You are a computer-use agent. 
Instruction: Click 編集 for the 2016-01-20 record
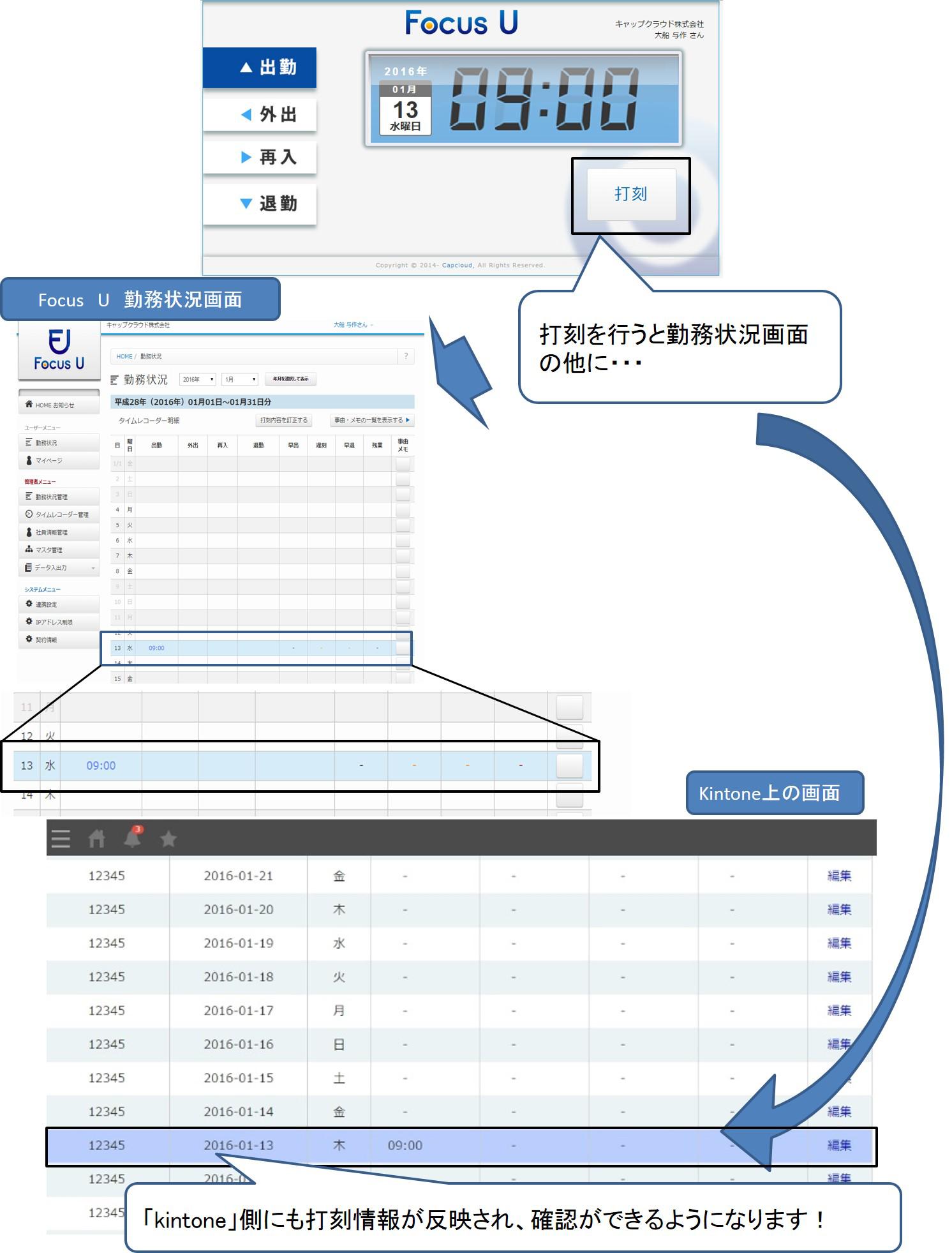[839, 910]
